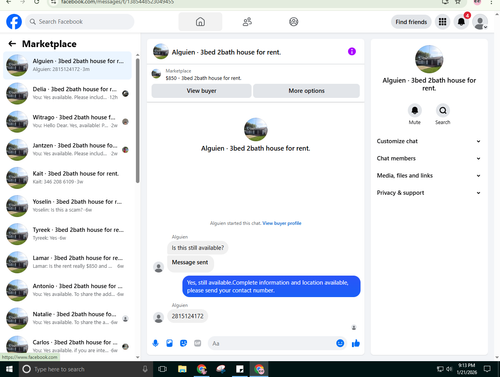Open the Lamar conversation
Viewport: 500px width, 377px height.
[67, 262]
